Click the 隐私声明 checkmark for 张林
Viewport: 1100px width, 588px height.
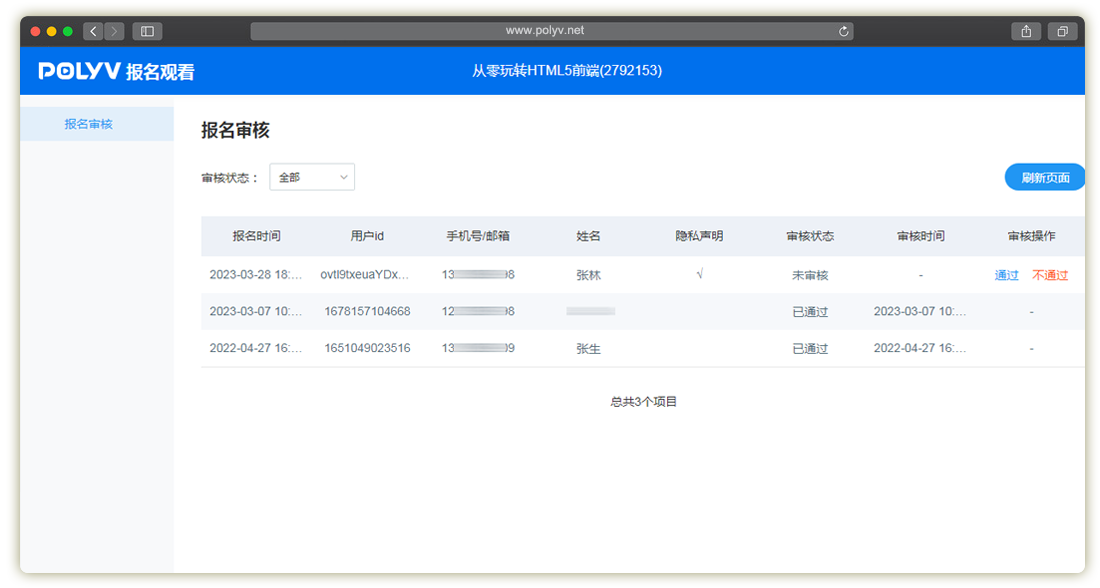tap(699, 274)
